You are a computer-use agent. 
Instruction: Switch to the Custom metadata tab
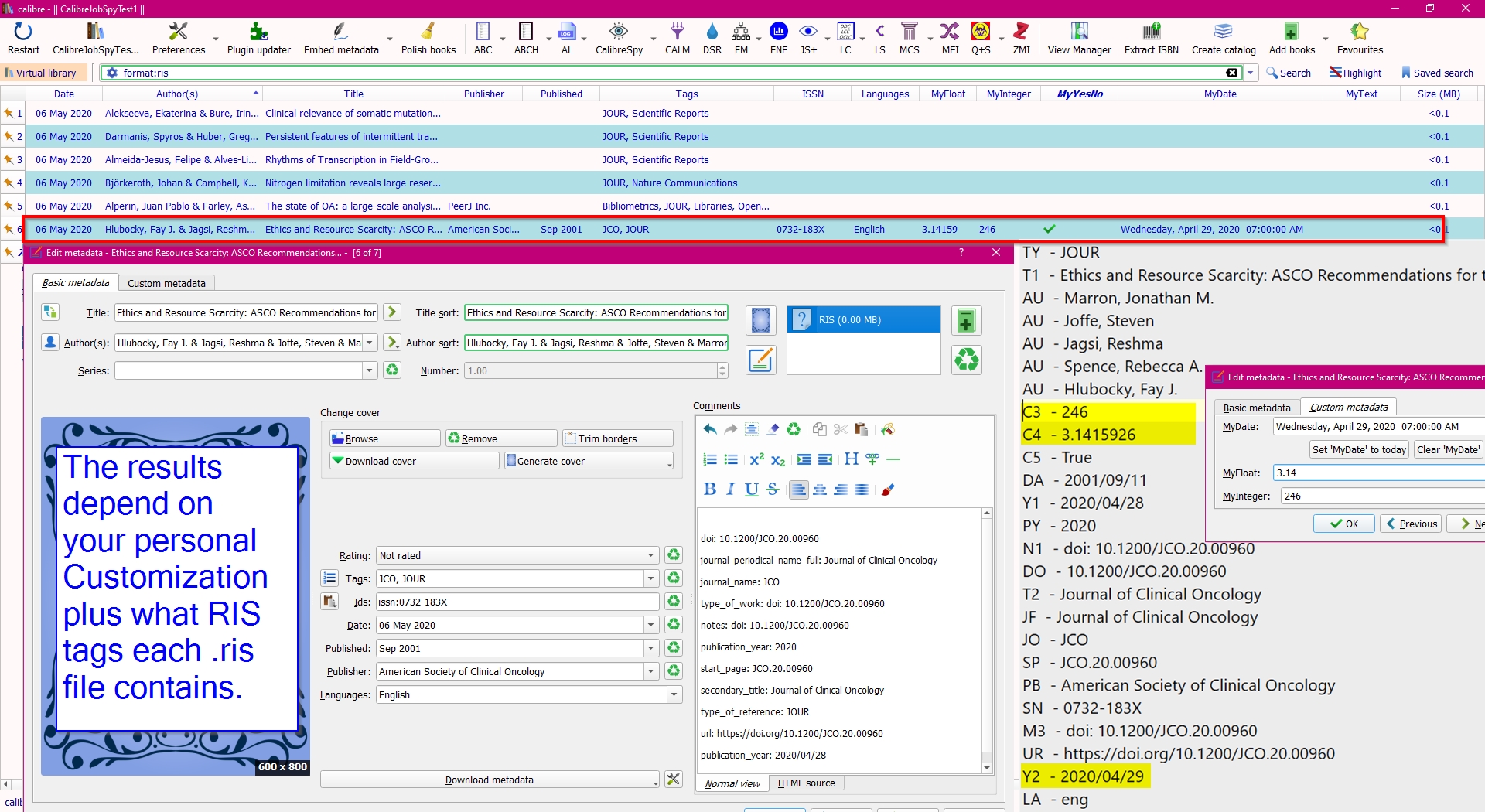click(x=166, y=283)
